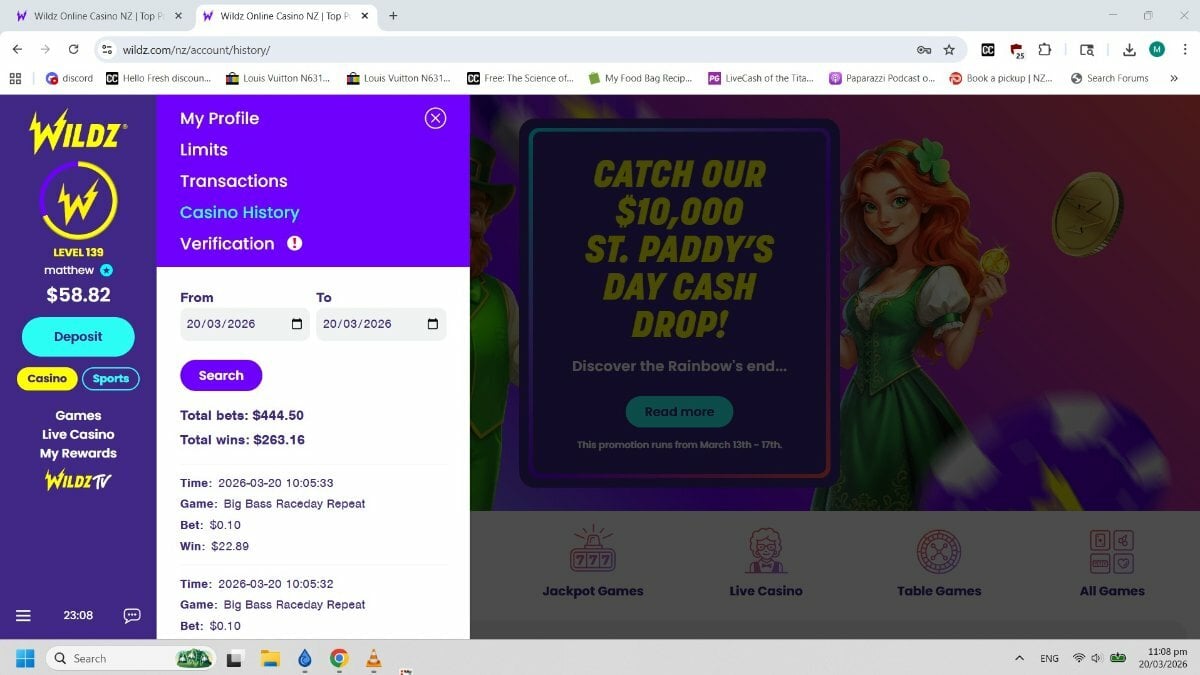Open the To date calendar picker
Screen dimensions: 1200x675
coord(433,324)
